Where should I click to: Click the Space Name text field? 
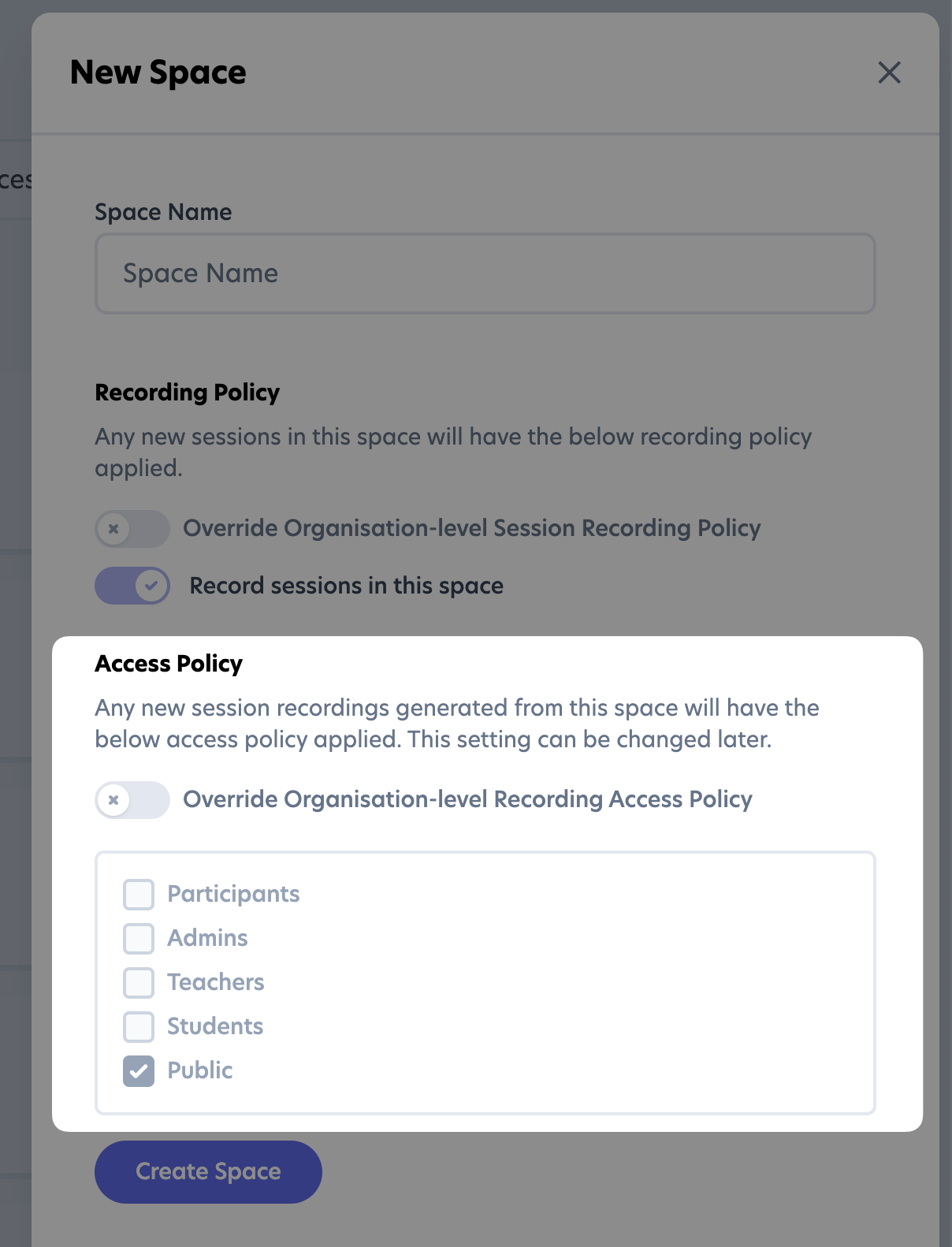tap(485, 274)
